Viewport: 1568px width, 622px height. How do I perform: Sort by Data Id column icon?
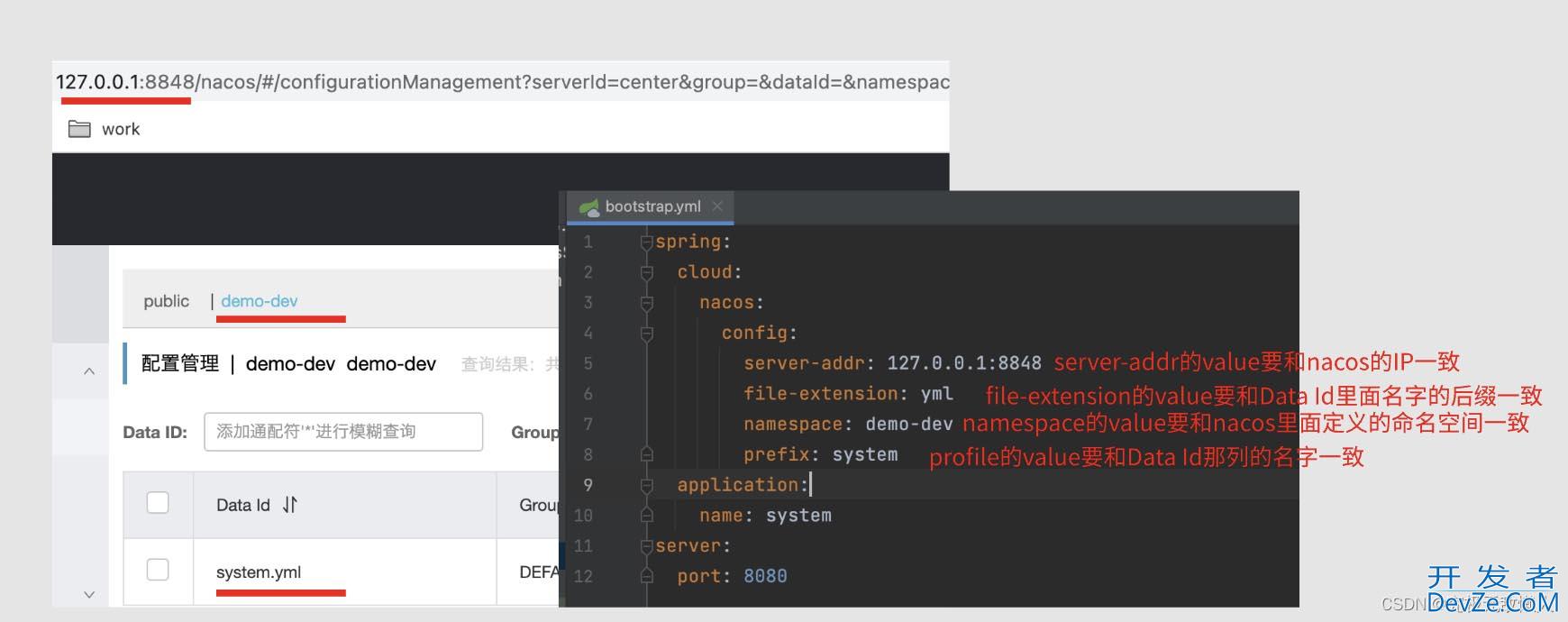[x=290, y=505]
